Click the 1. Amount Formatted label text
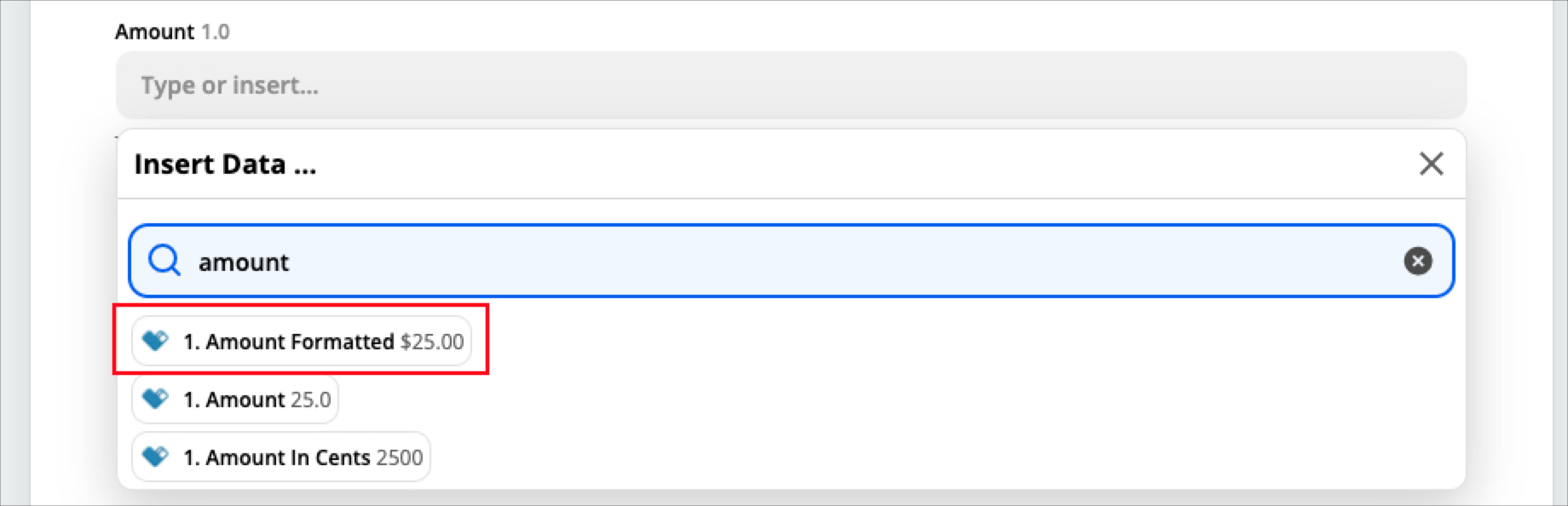The width and height of the screenshot is (1568, 506). 288,342
